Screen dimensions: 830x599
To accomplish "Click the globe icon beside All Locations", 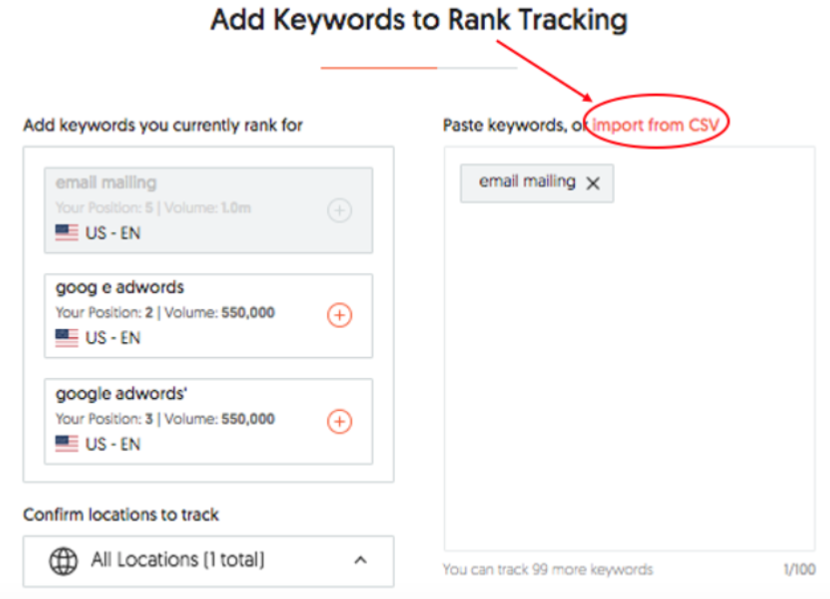I will tap(63, 560).
